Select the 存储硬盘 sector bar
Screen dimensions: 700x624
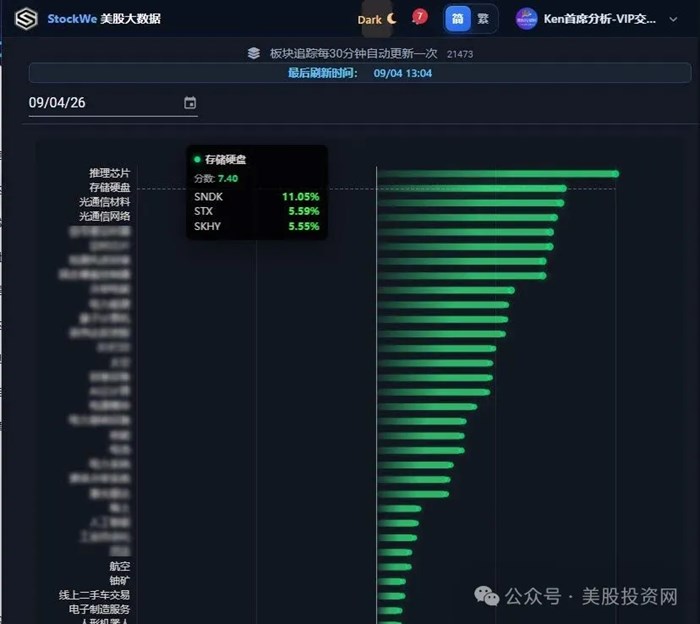pos(471,188)
